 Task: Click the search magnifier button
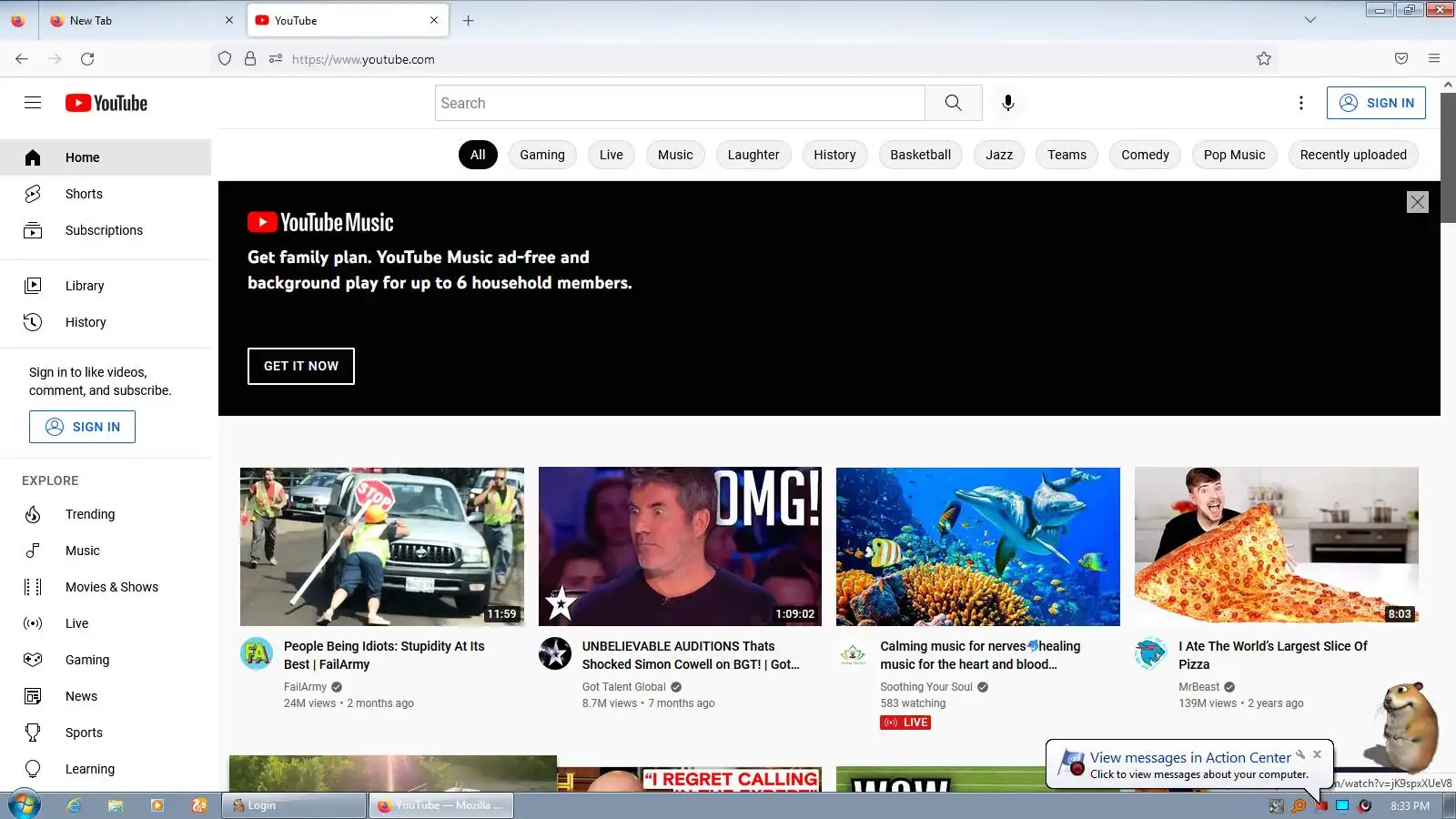953,103
